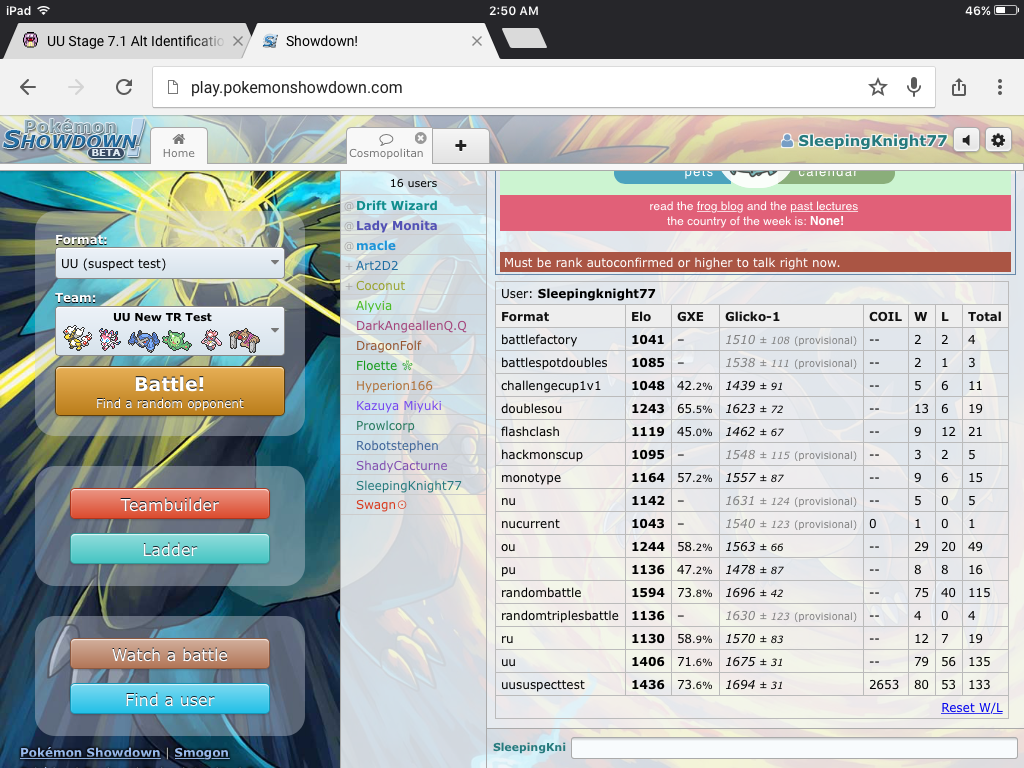
Task: Click the randombattle row format name
Action: 541,593
